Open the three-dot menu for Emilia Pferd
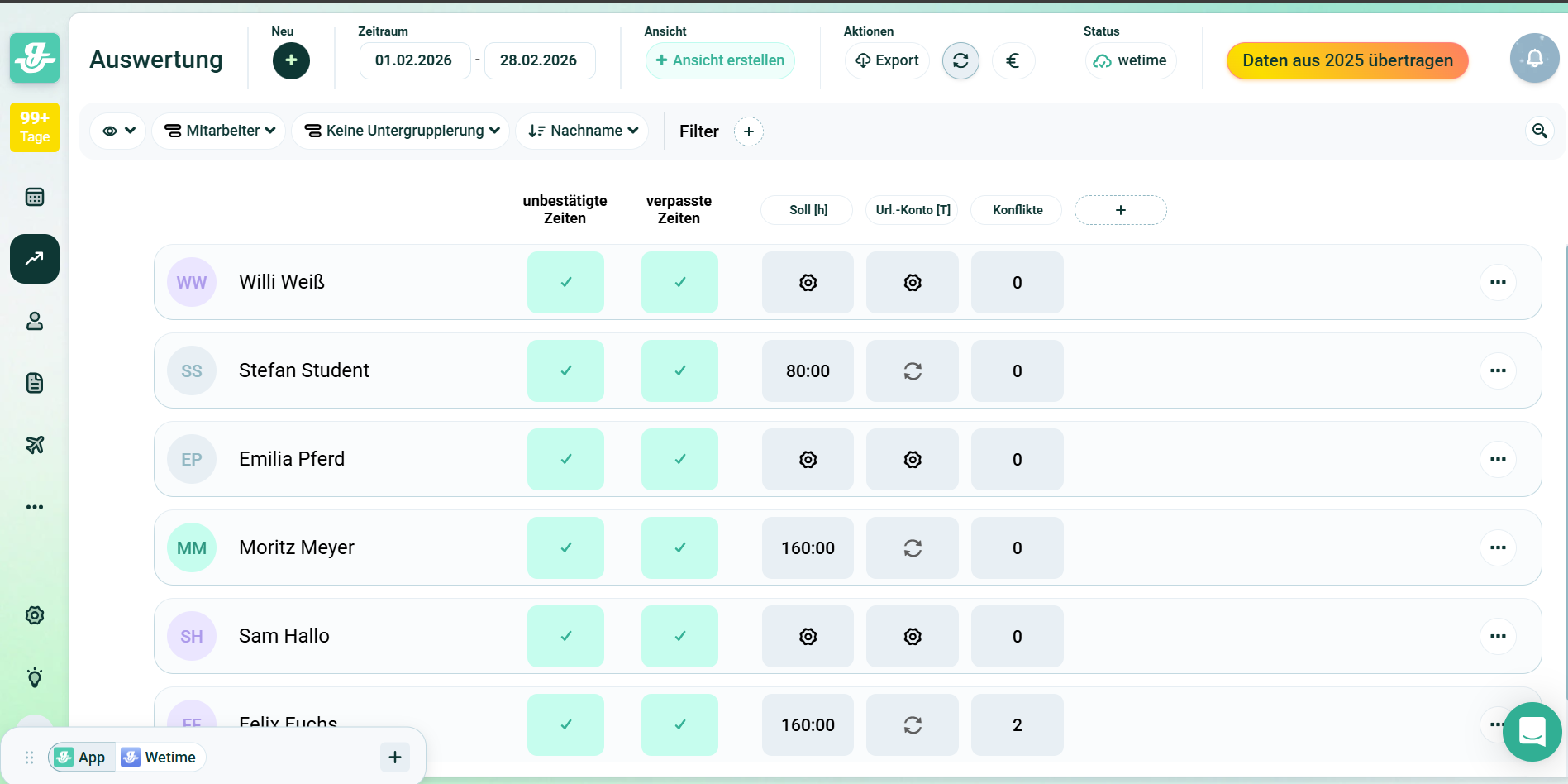 coord(1497,460)
